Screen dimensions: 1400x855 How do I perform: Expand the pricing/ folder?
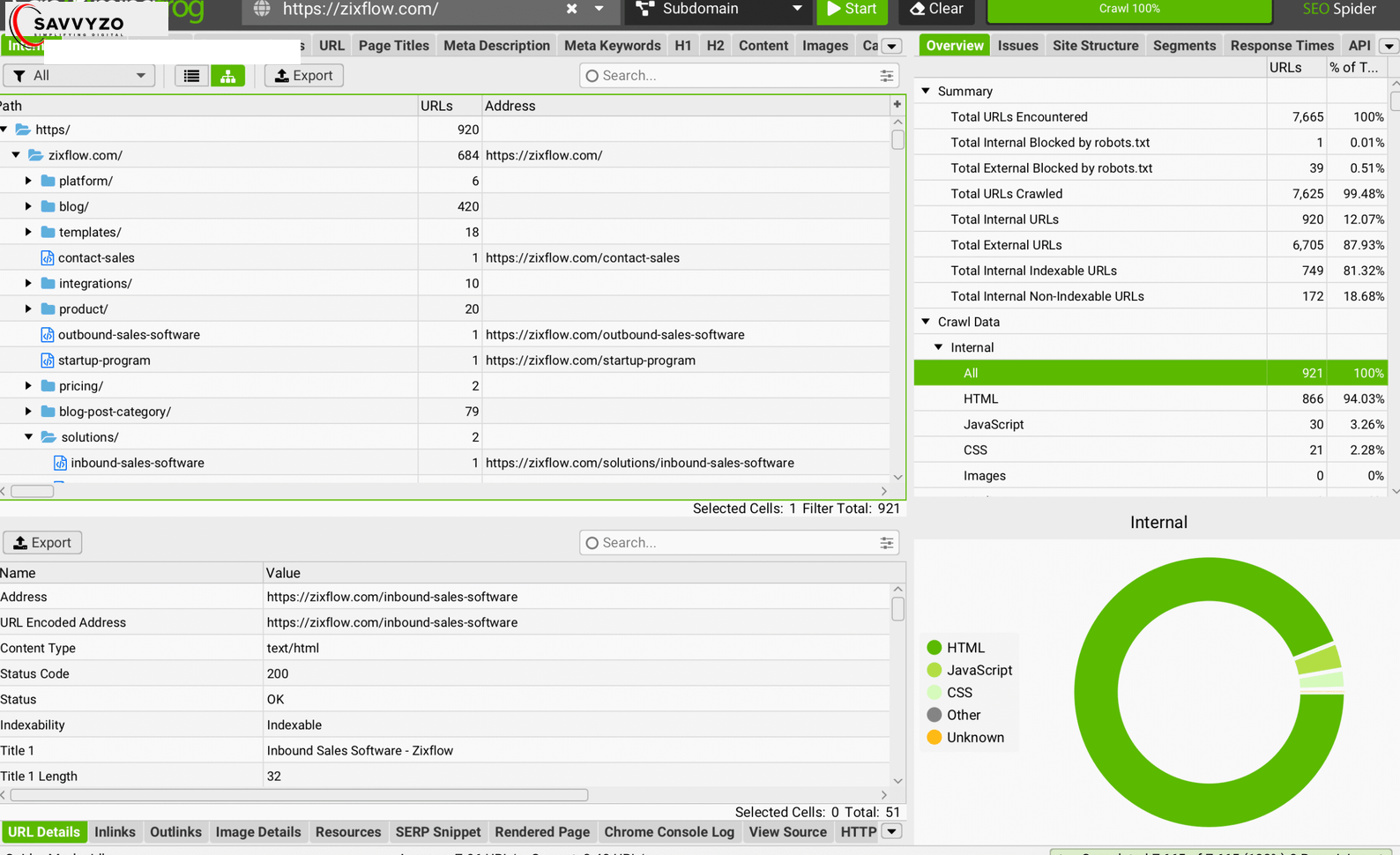pyautogui.click(x=28, y=385)
